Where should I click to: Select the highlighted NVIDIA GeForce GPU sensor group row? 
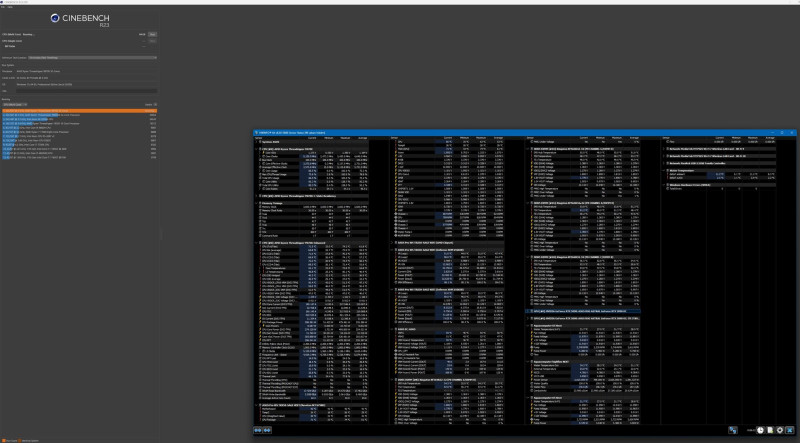[583, 311]
